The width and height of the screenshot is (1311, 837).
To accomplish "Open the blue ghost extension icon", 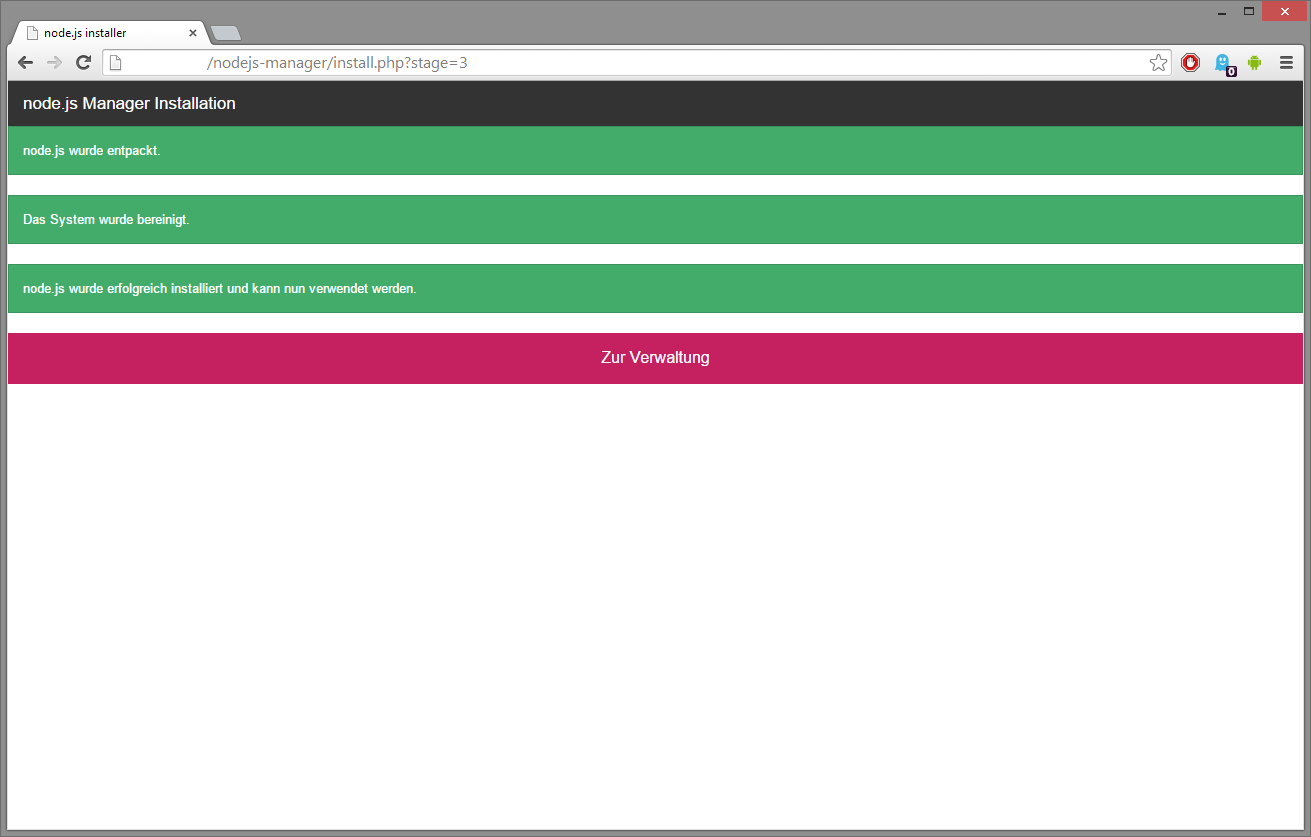I will [x=1223, y=64].
